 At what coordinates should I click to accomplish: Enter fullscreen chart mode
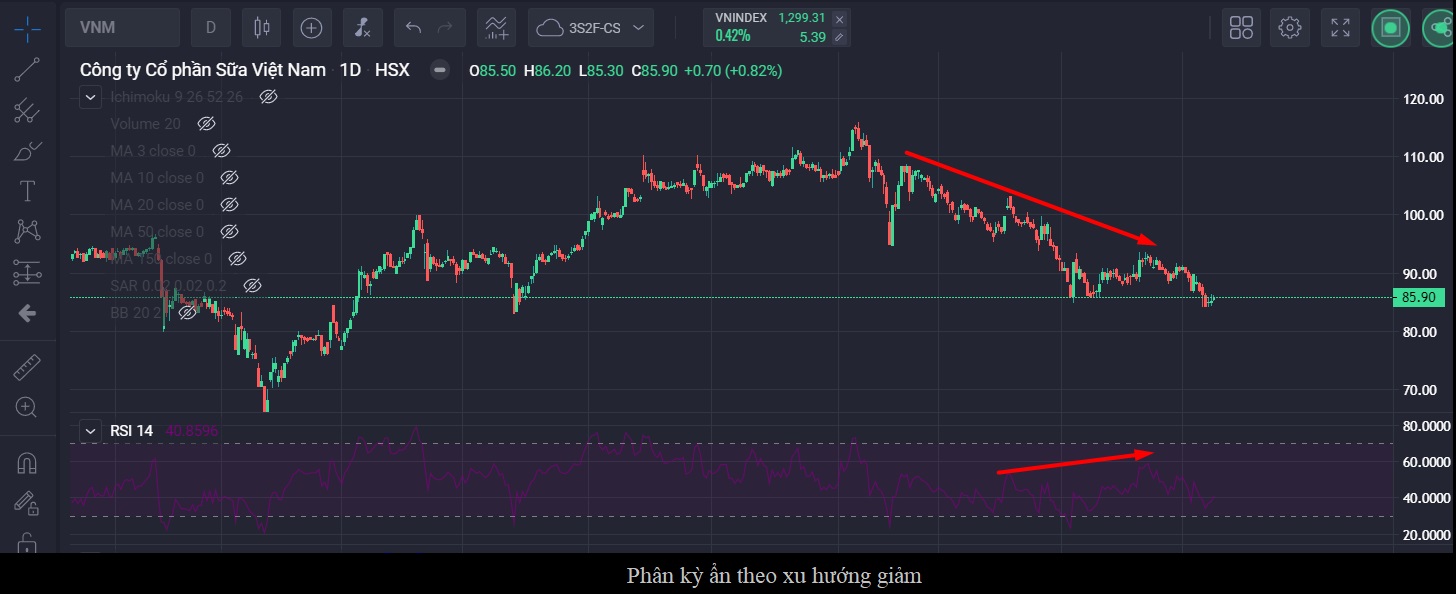[x=1340, y=28]
